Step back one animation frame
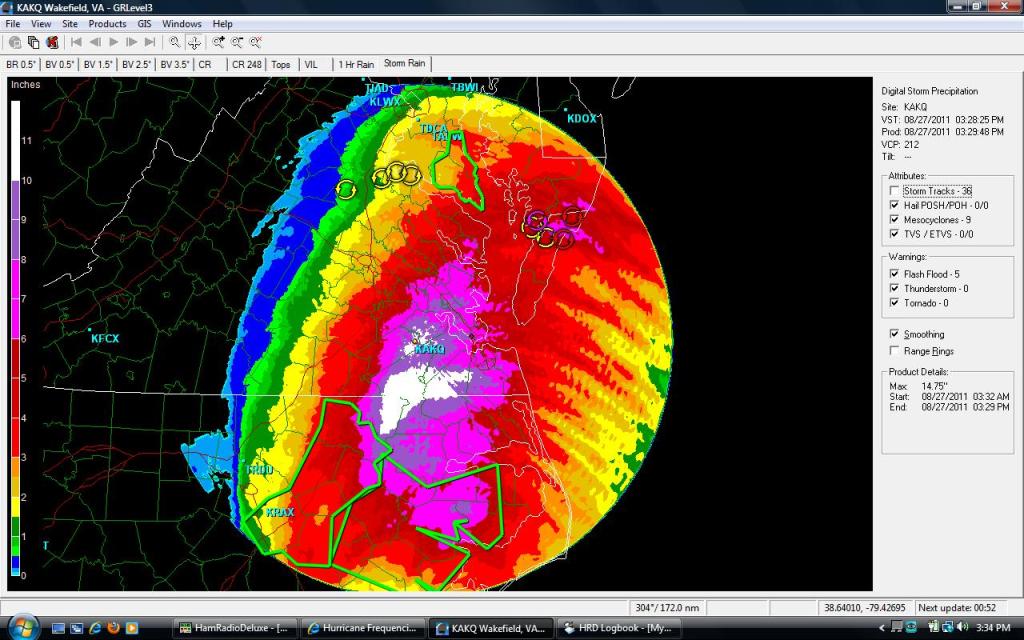 click(x=95, y=42)
